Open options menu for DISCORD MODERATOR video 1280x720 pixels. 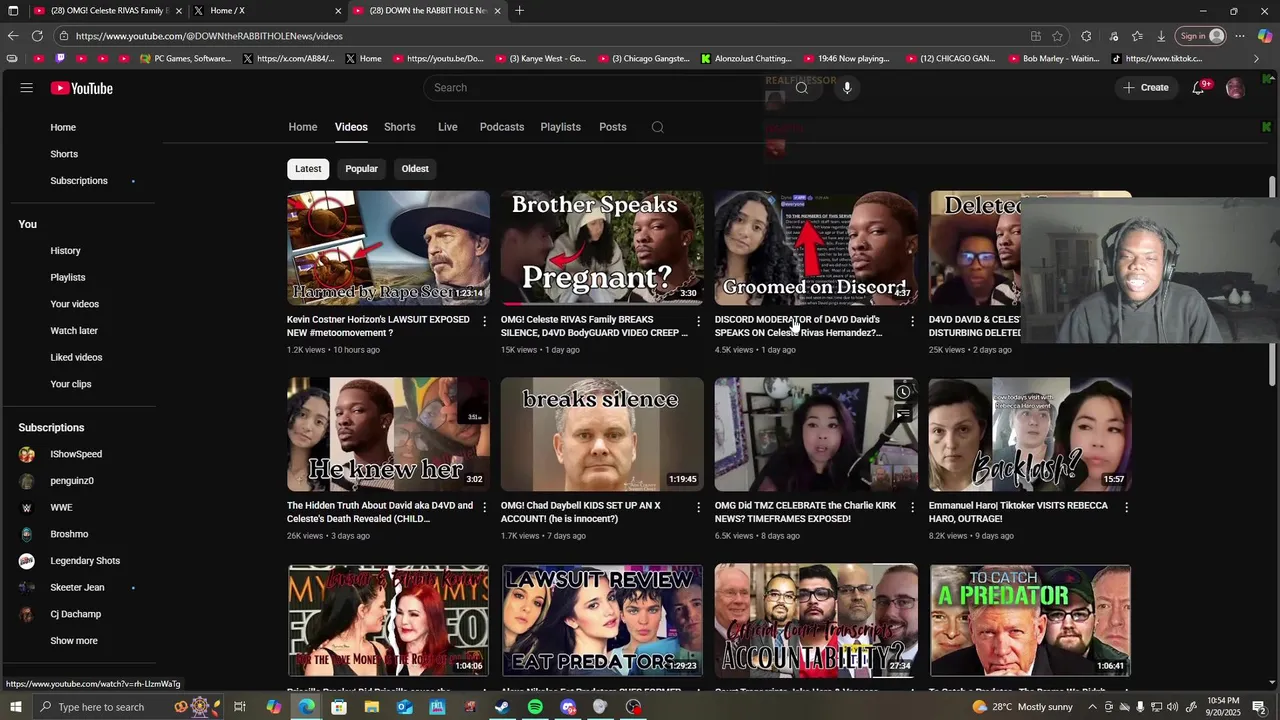tap(911, 321)
